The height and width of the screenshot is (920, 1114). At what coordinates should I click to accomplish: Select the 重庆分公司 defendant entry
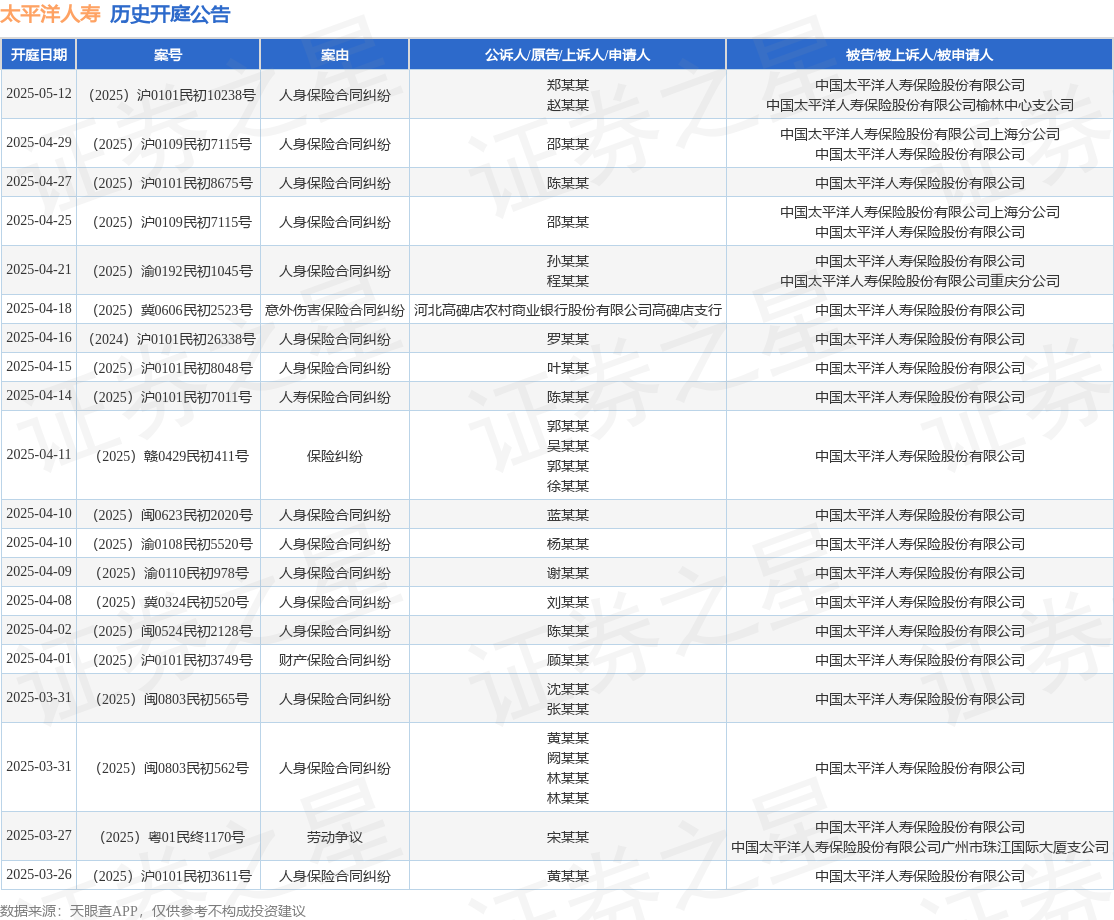(x=919, y=281)
